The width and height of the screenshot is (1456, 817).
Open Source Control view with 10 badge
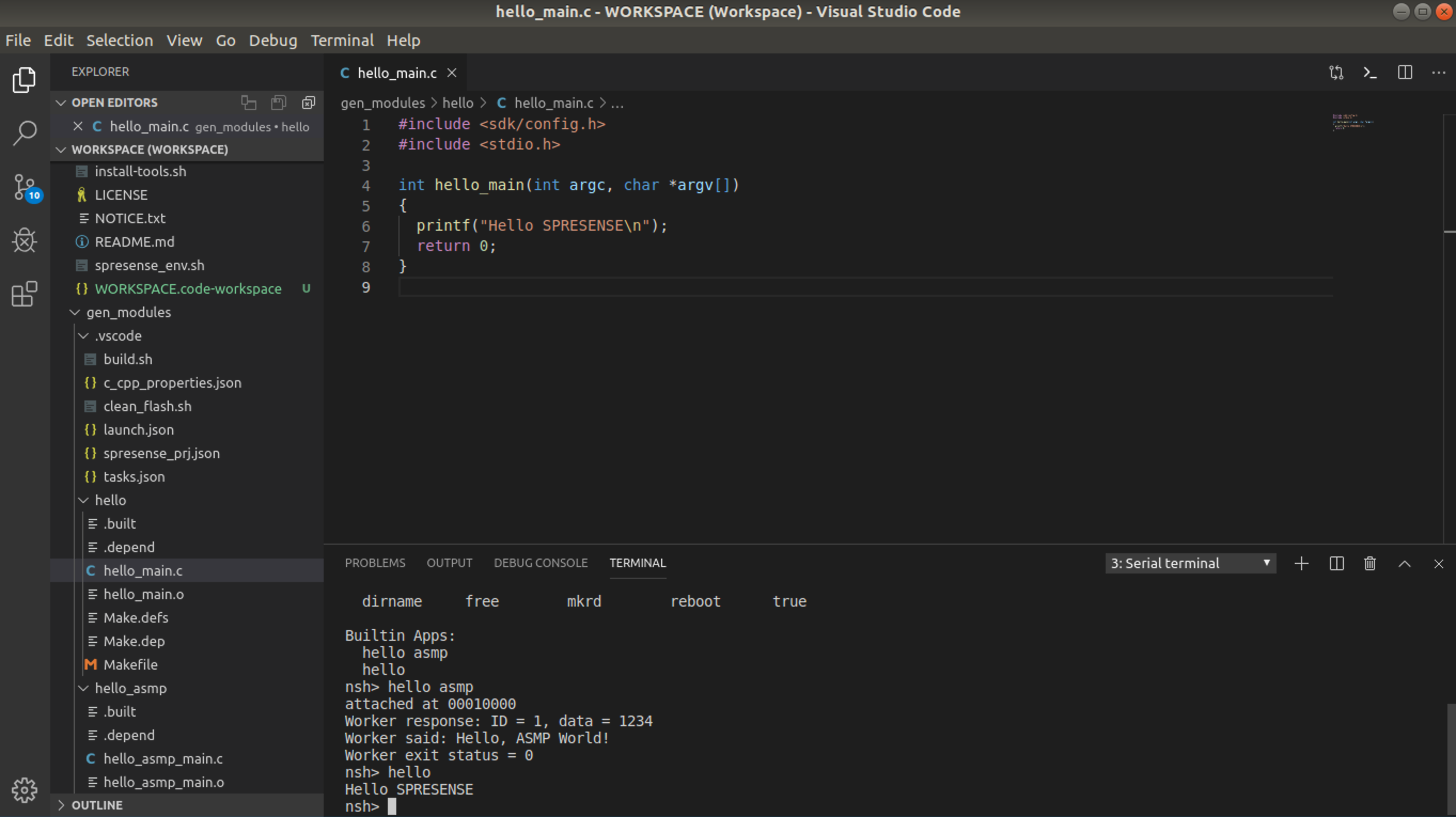[x=25, y=187]
